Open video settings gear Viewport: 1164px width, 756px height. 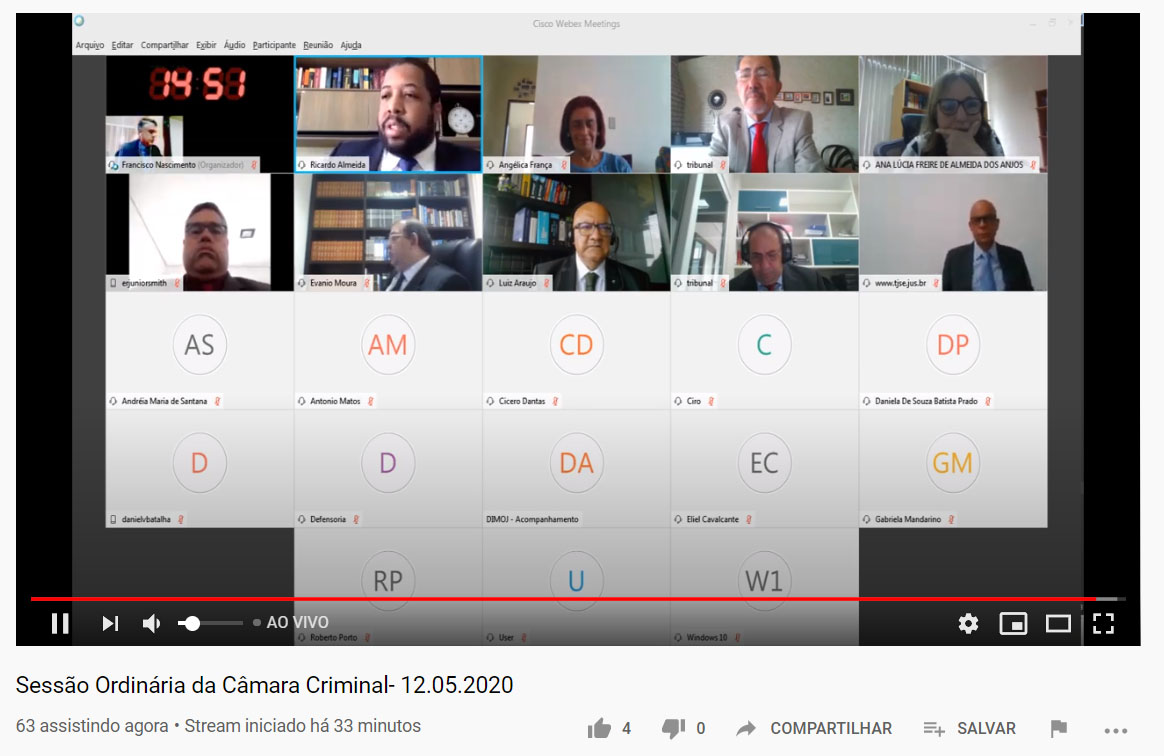click(x=968, y=623)
